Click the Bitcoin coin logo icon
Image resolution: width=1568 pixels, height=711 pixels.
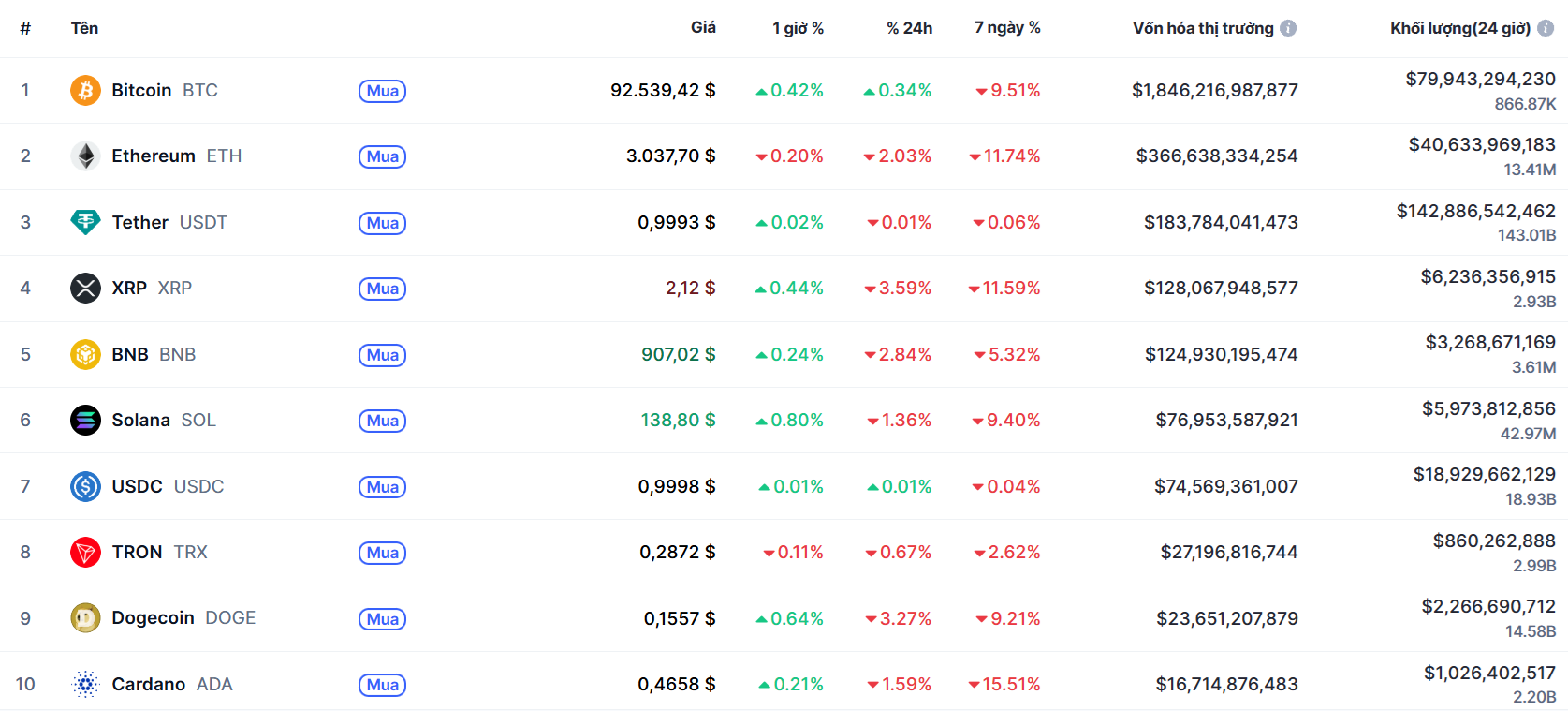click(x=85, y=91)
